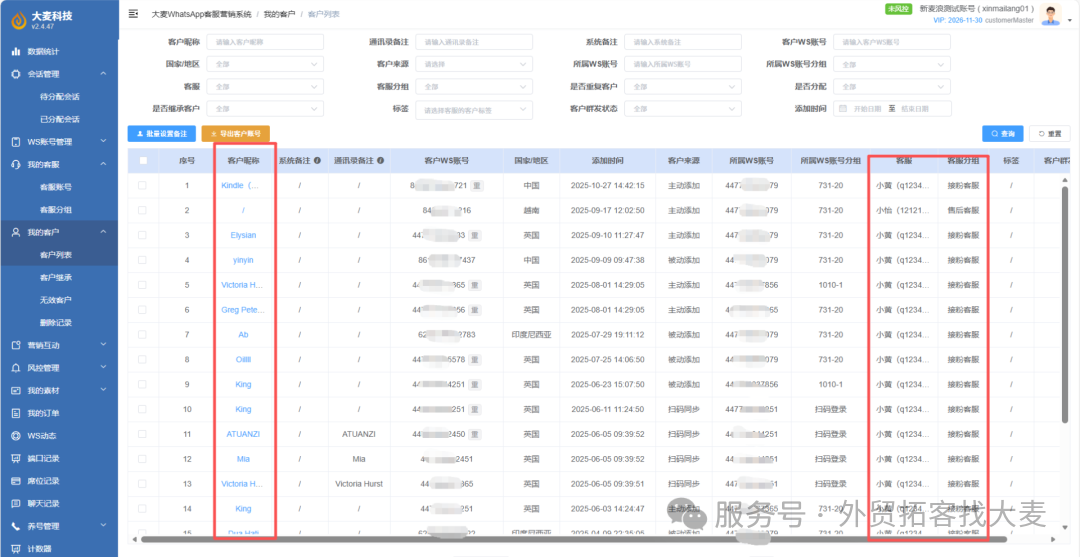
Task: Check the checkbox for row 3 Elysian
Action: pyautogui.click(x=143, y=235)
